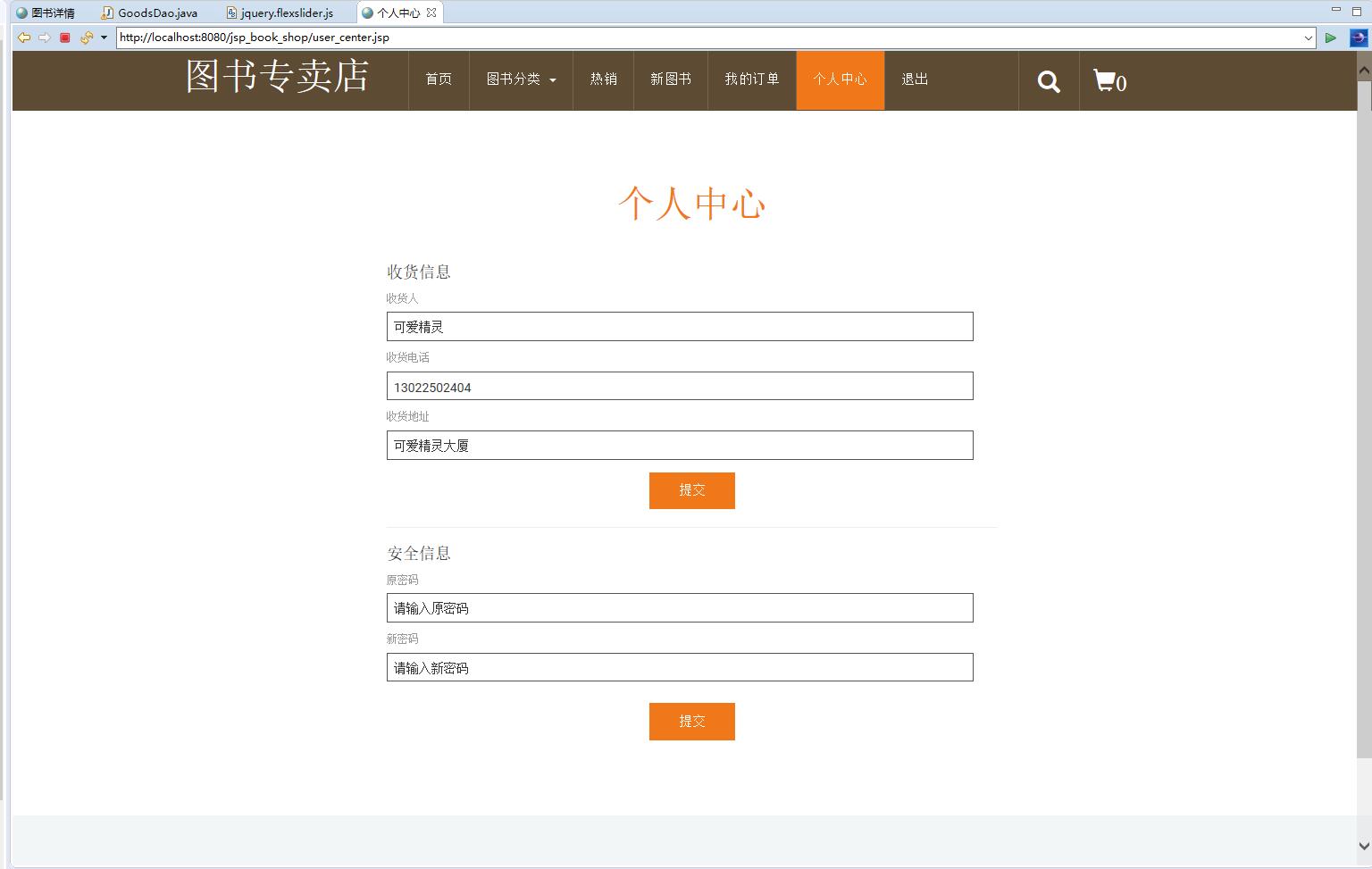Submit the 收货信息 form
This screenshot has width=1372, height=869.
691,490
